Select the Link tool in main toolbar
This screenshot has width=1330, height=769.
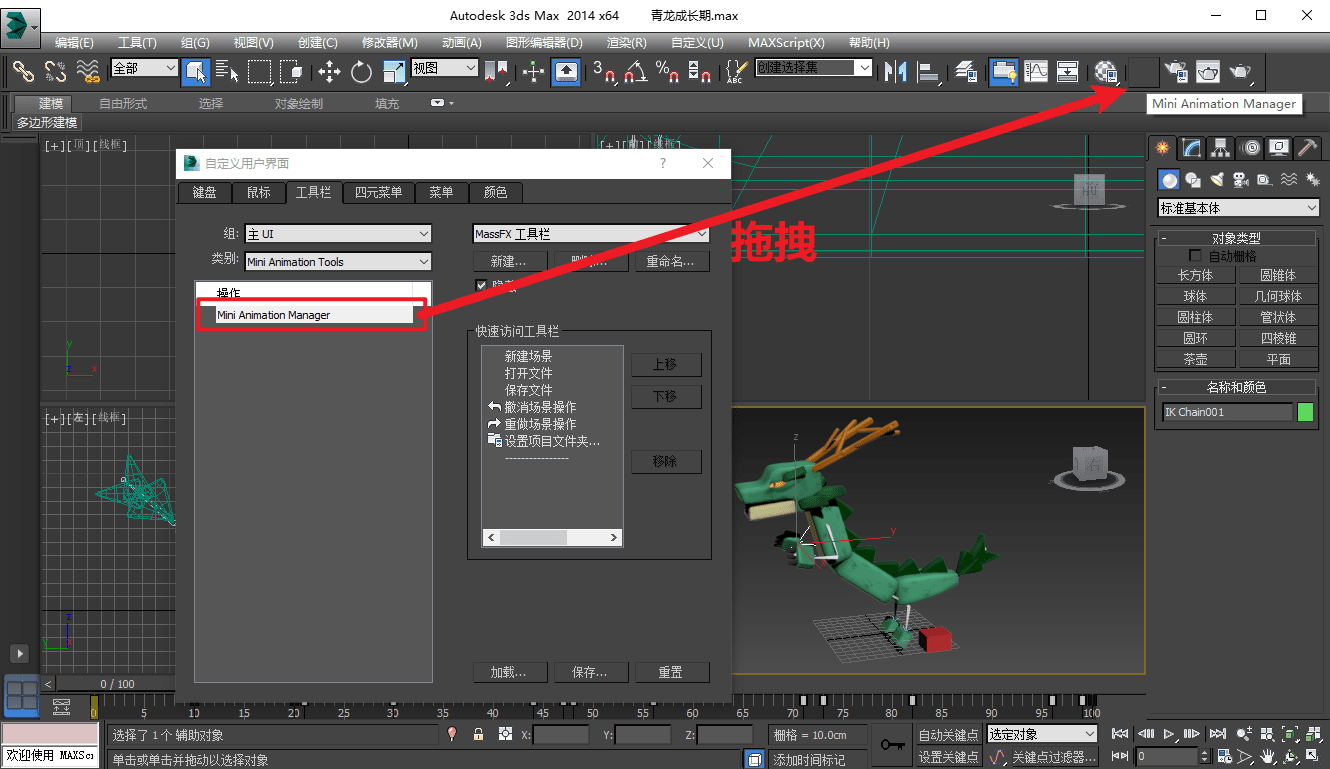click(x=23, y=71)
